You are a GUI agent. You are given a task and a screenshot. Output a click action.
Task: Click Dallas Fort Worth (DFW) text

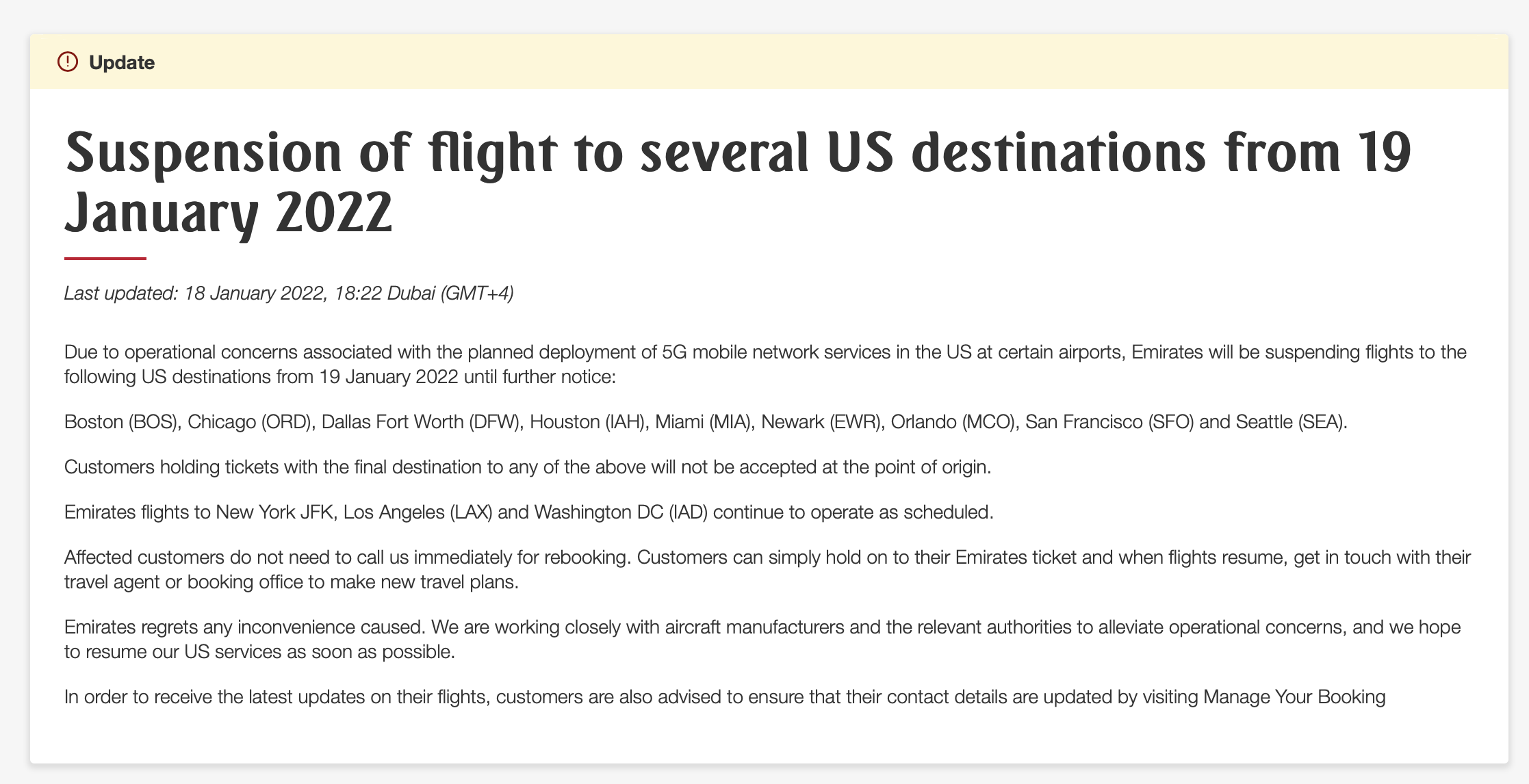click(420, 422)
